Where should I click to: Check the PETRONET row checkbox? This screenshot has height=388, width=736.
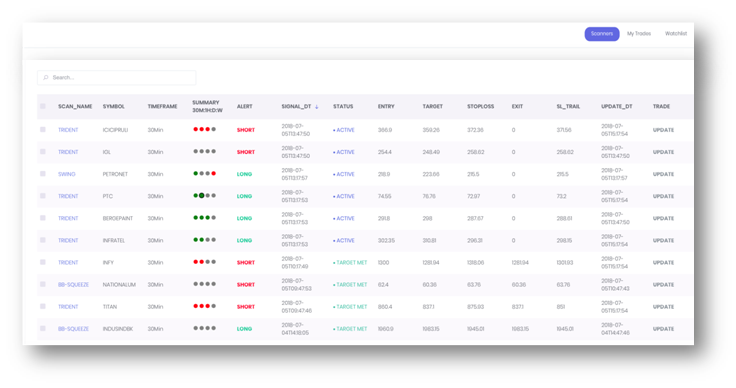tap(43, 174)
